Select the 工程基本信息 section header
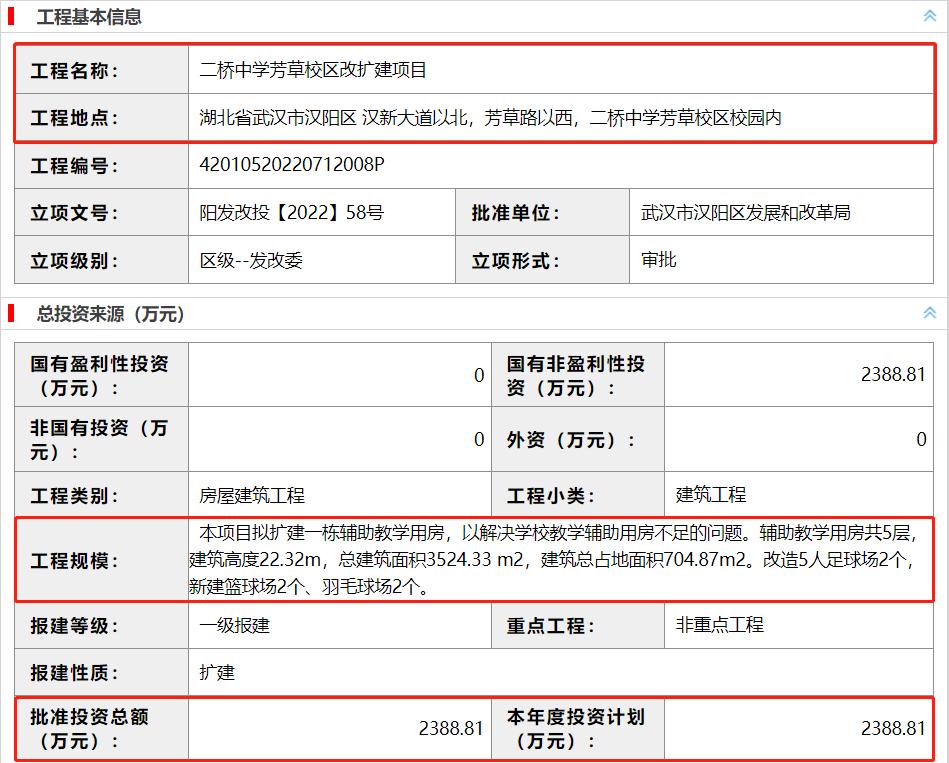Image resolution: width=949 pixels, height=763 pixels. point(90,16)
